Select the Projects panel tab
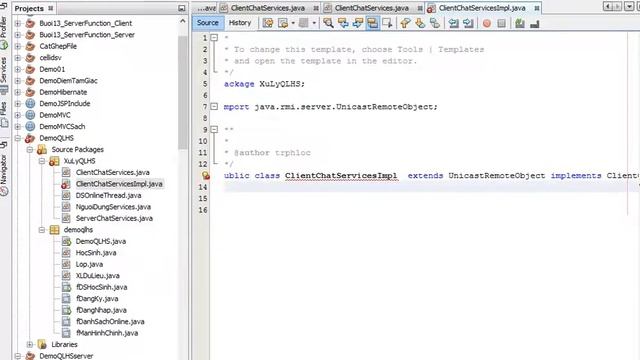 [29, 8]
